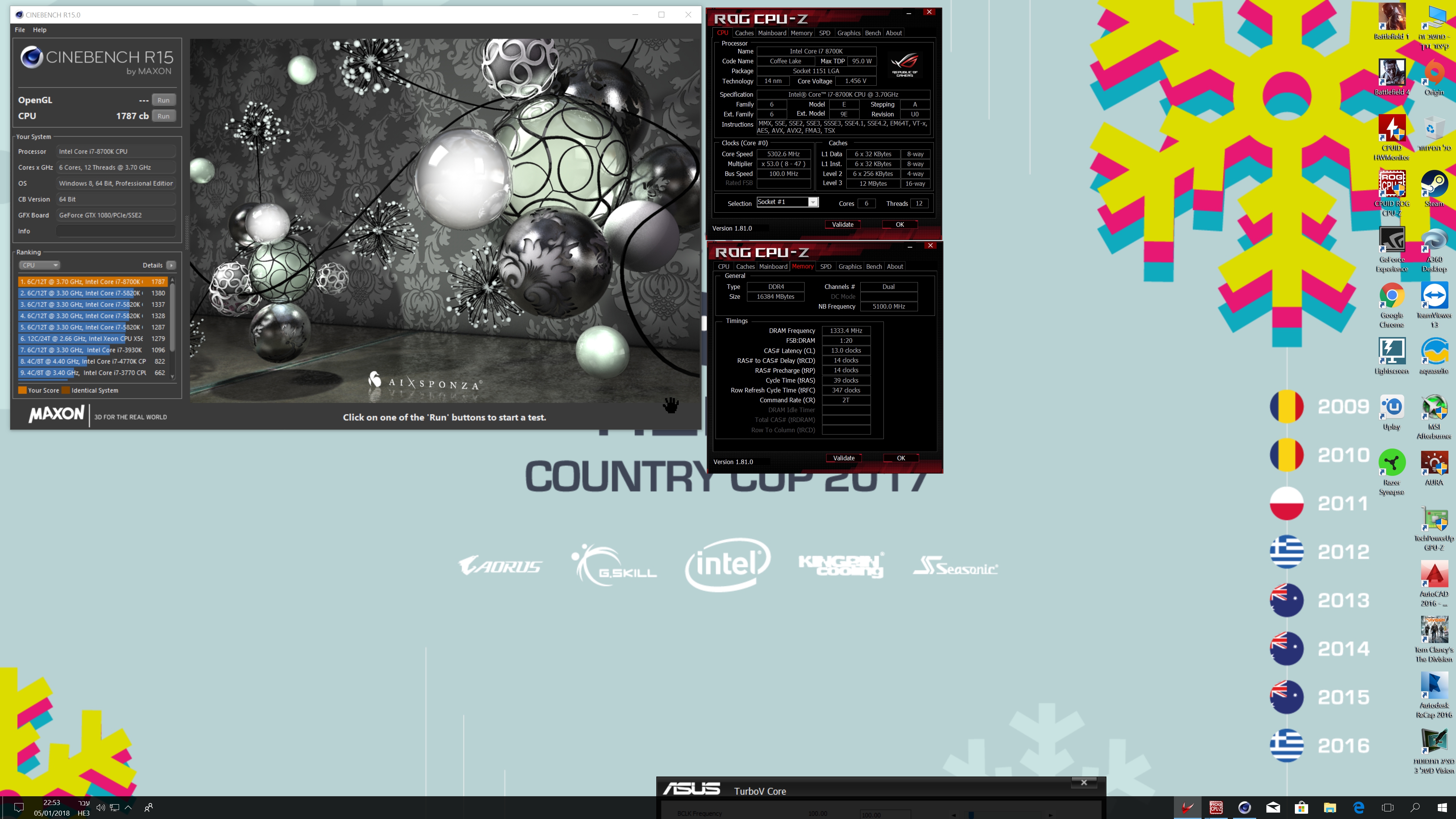1456x819 pixels.
Task: Switch to CPU tab in lower CPU-Z
Action: click(x=723, y=266)
